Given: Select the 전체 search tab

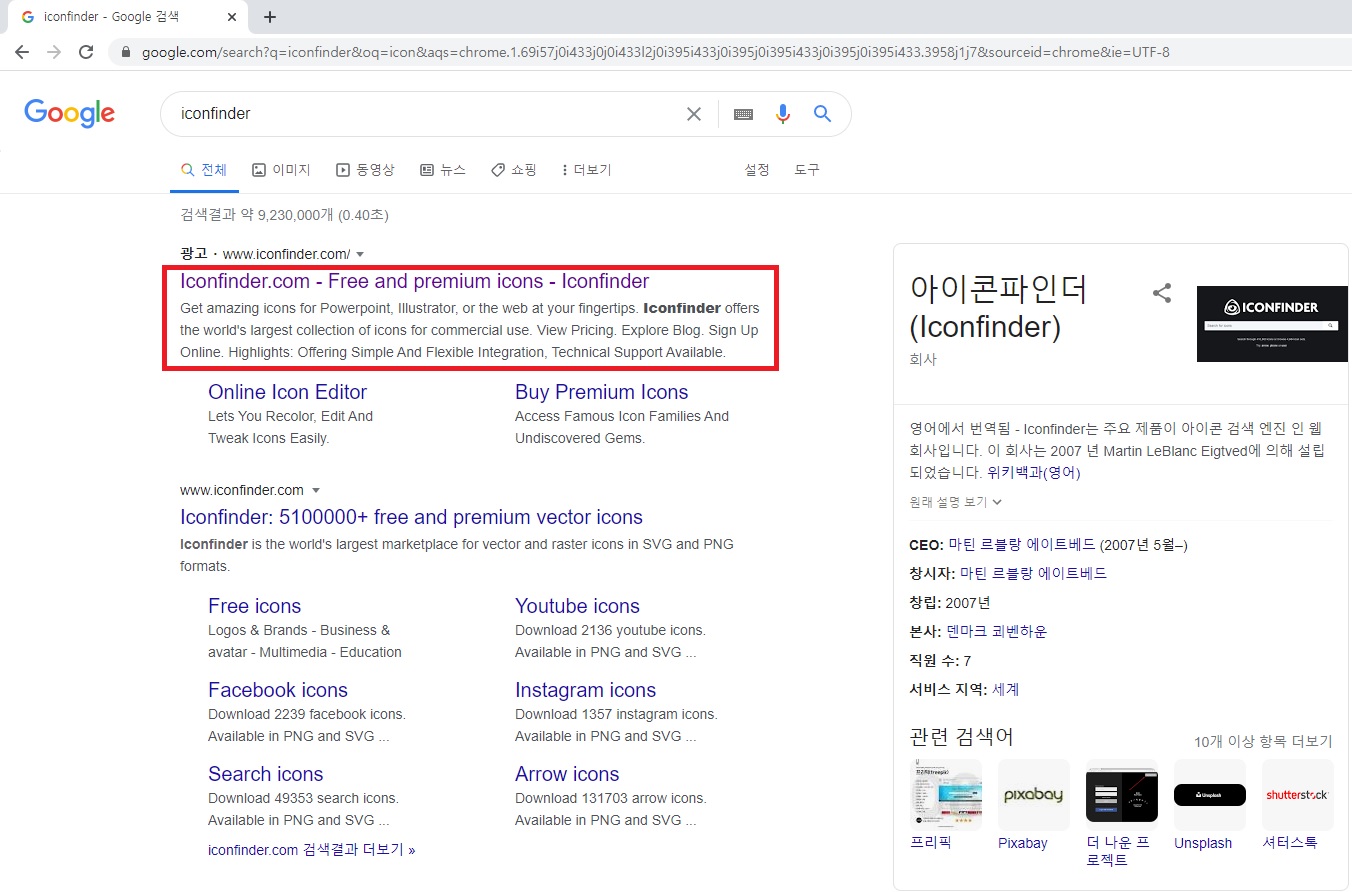Looking at the screenshot, I should click(204, 170).
